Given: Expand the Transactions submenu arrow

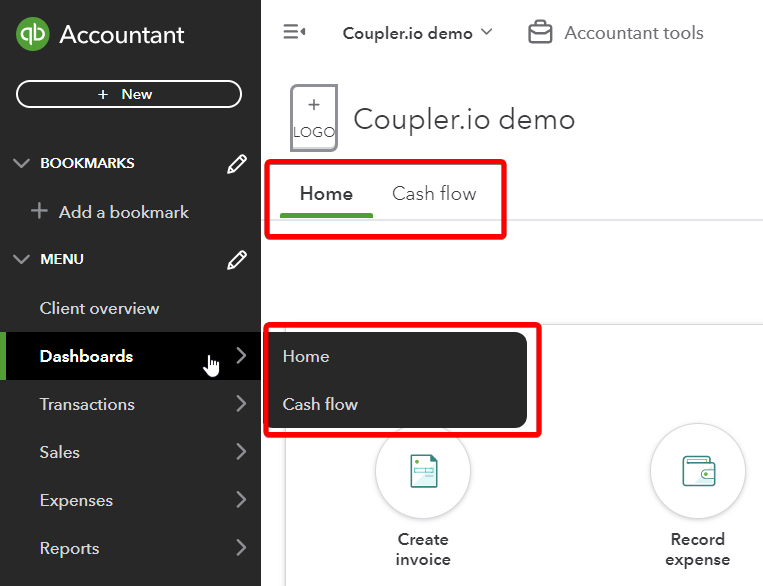Looking at the screenshot, I should click(241, 403).
